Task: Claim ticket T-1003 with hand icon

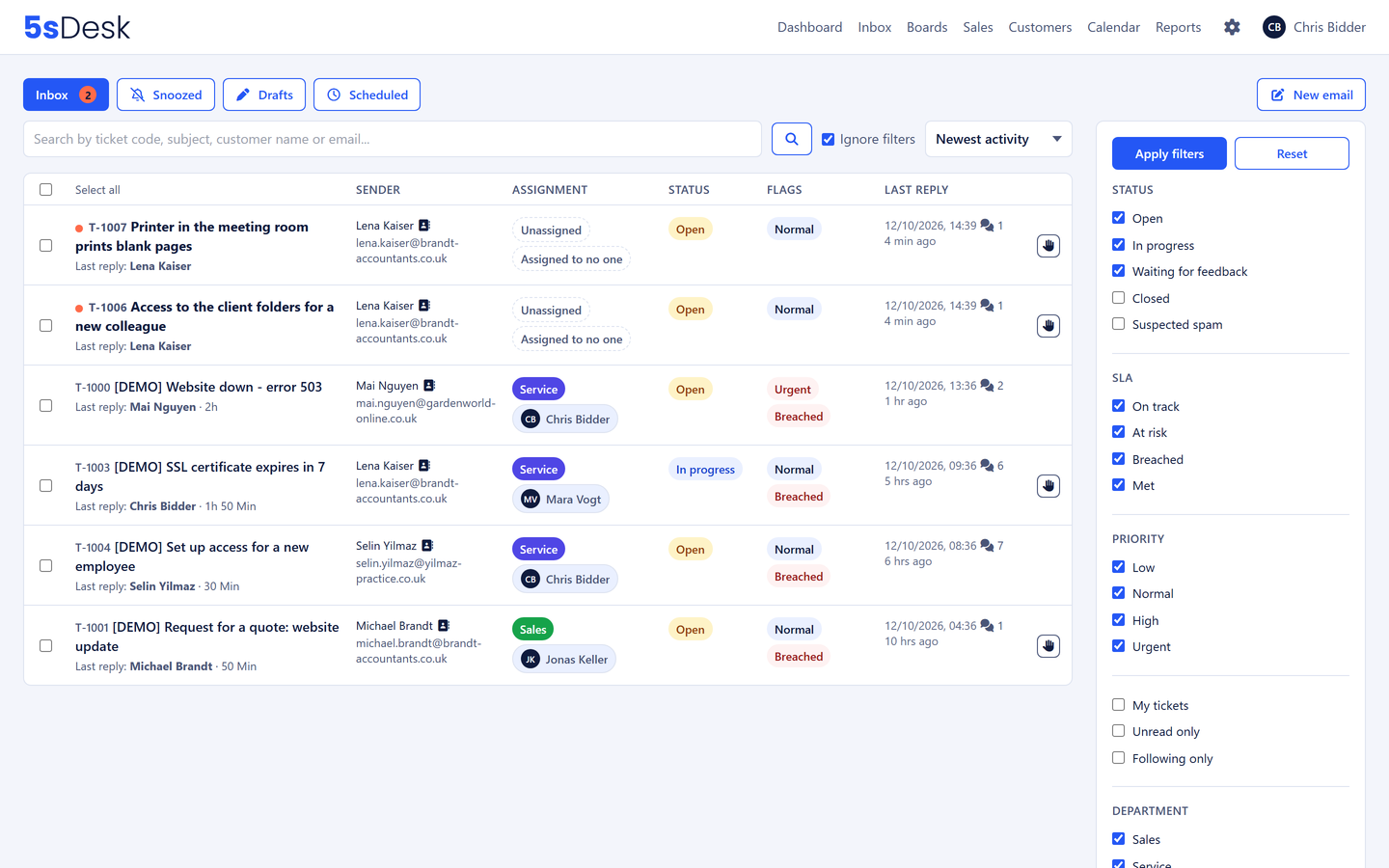Action: 1049,486
